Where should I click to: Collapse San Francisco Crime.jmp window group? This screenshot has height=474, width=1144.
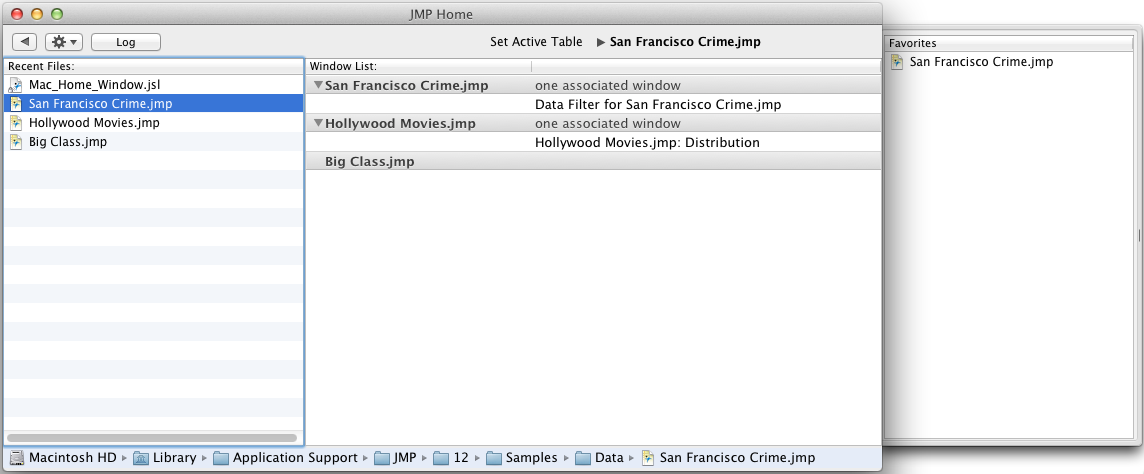point(318,86)
